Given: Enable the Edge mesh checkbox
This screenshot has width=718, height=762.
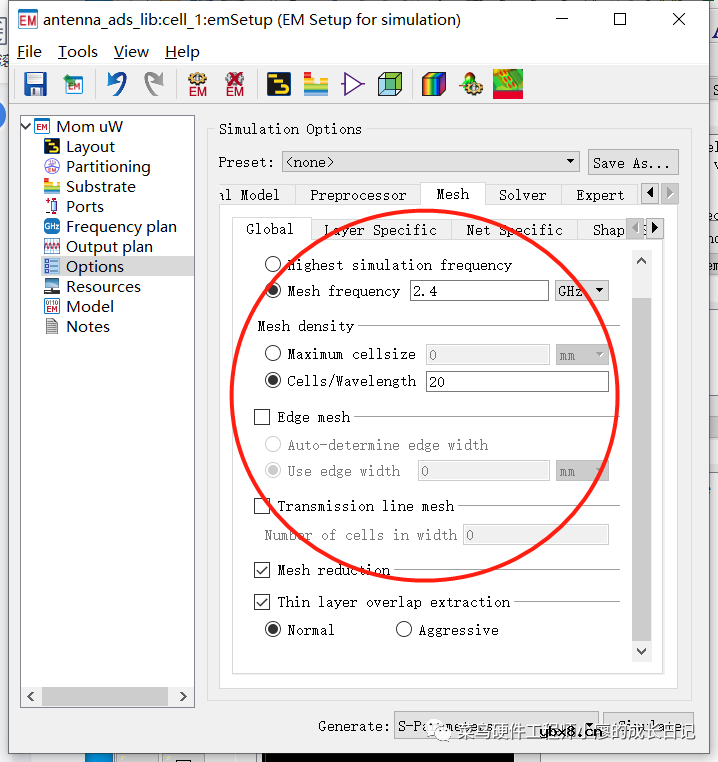Looking at the screenshot, I should [x=262, y=417].
